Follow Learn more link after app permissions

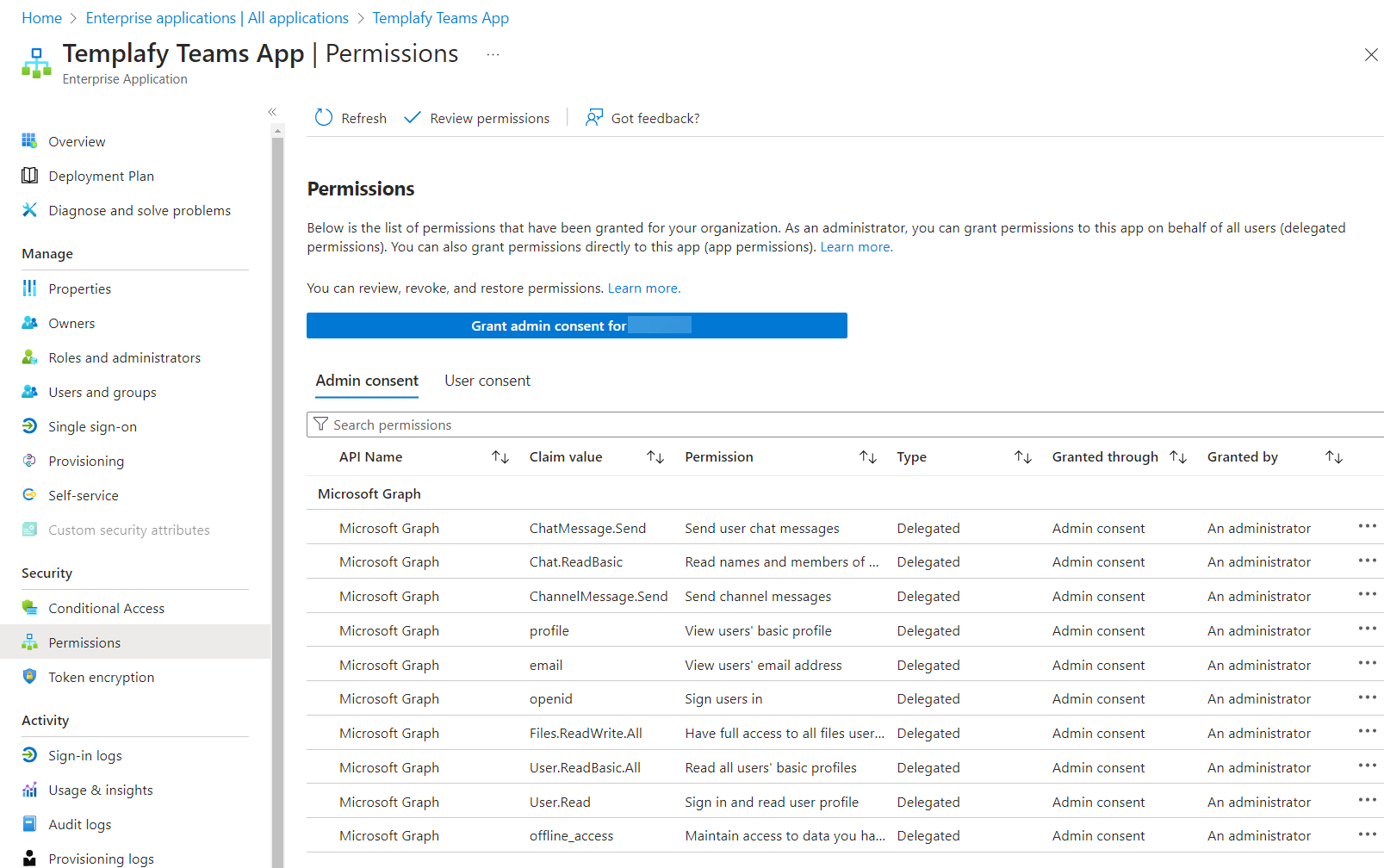click(x=856, y=247)
